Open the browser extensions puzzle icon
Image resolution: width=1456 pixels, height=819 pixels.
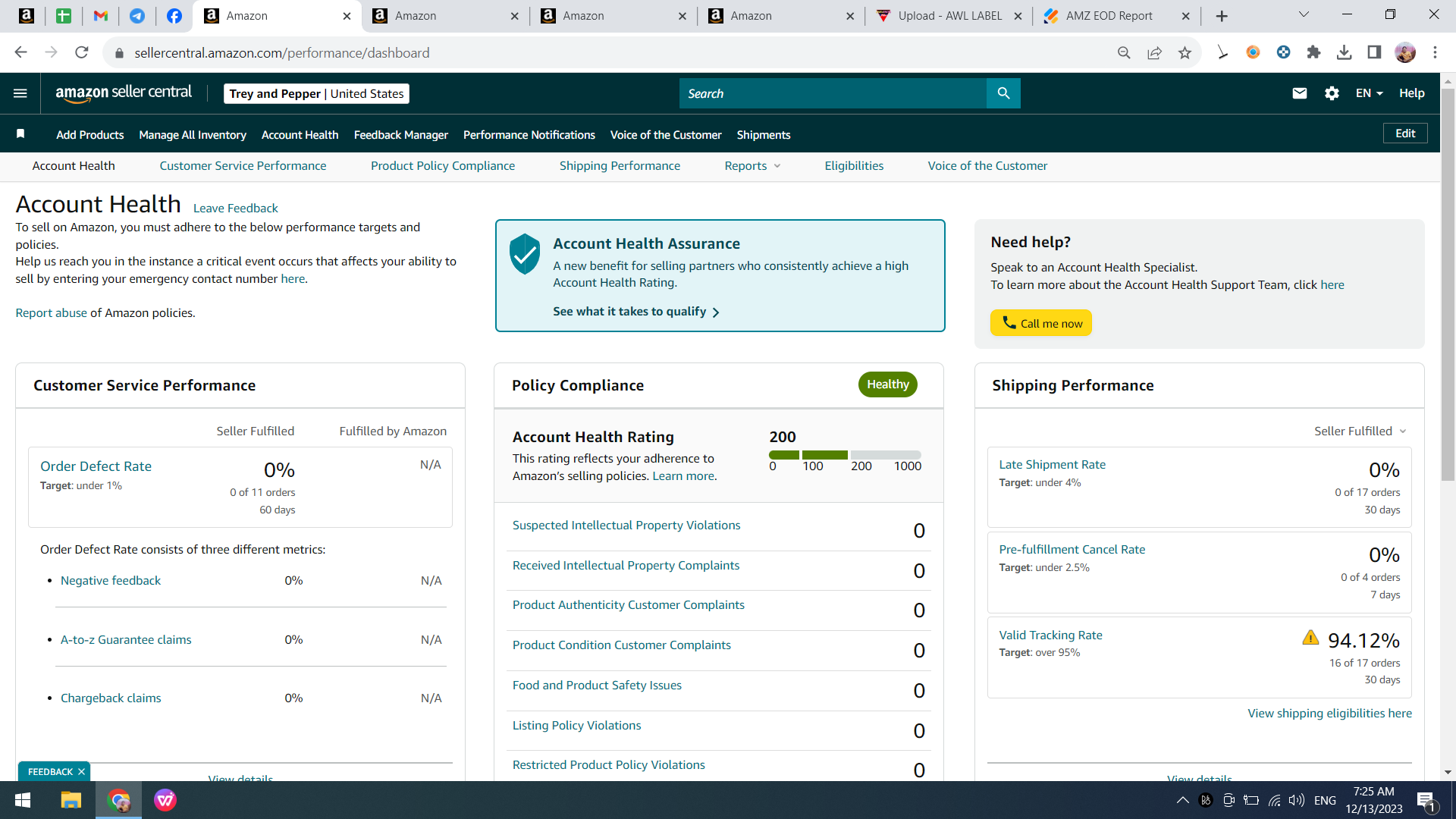coord(1313,52)
